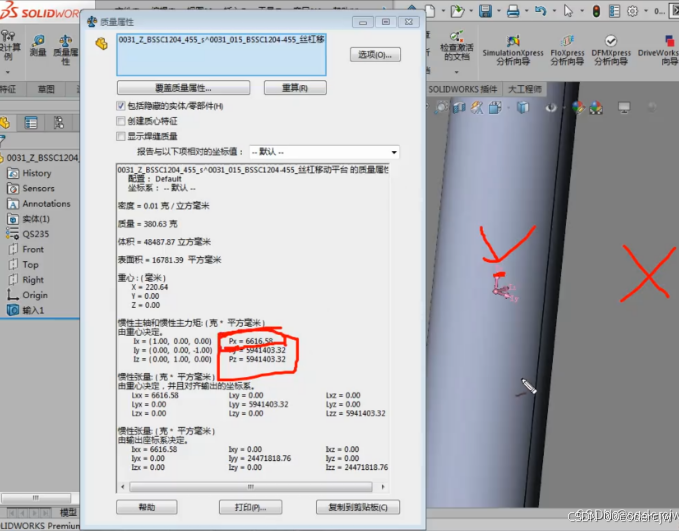Enable Show weld bead mass (显示焊缝质量) checkbox
This screenshot has width=679, height=531.
click(x=121, y=136)
